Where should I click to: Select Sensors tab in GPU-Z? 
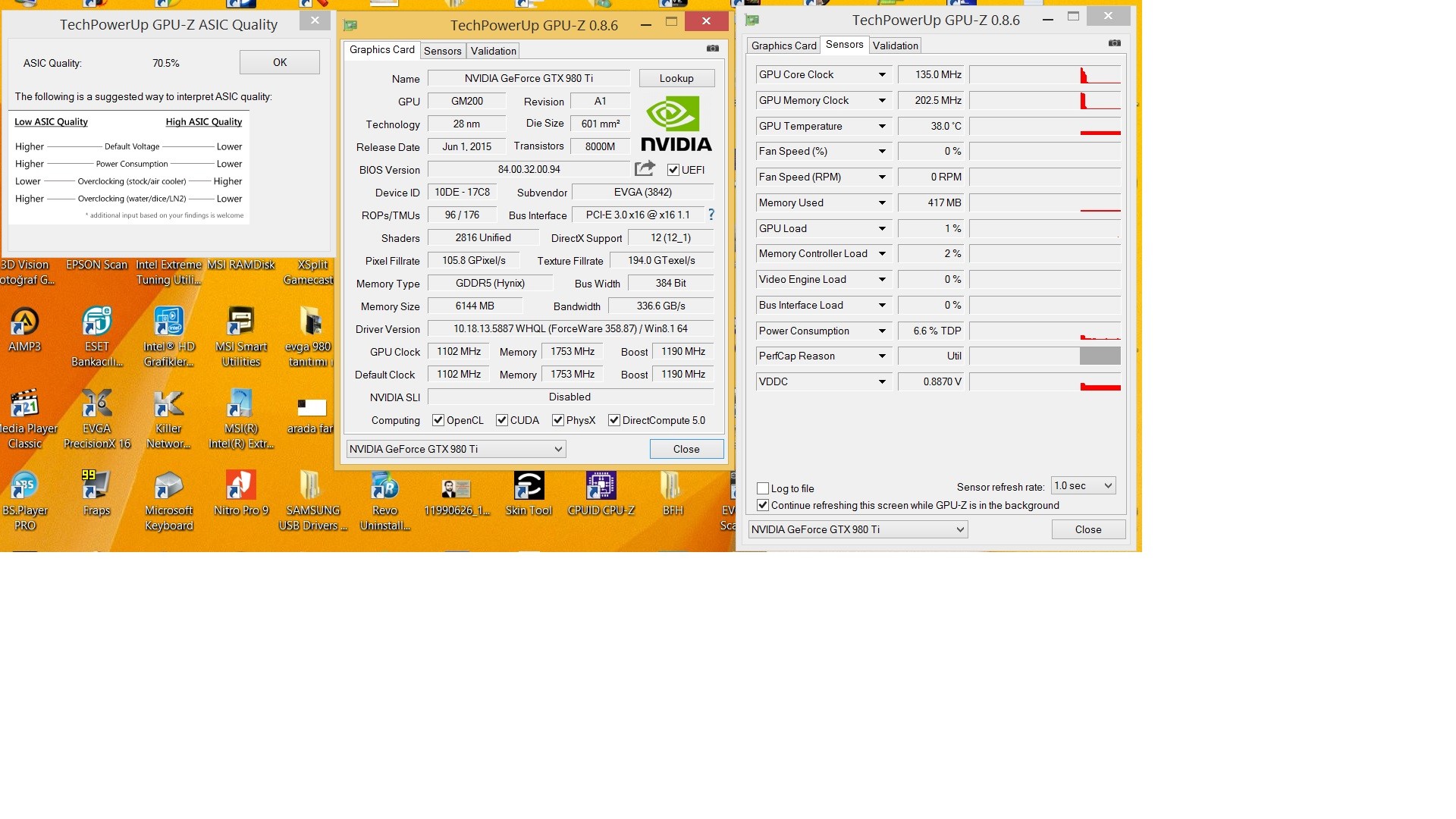pyautogui.click(x=441, y=50)
